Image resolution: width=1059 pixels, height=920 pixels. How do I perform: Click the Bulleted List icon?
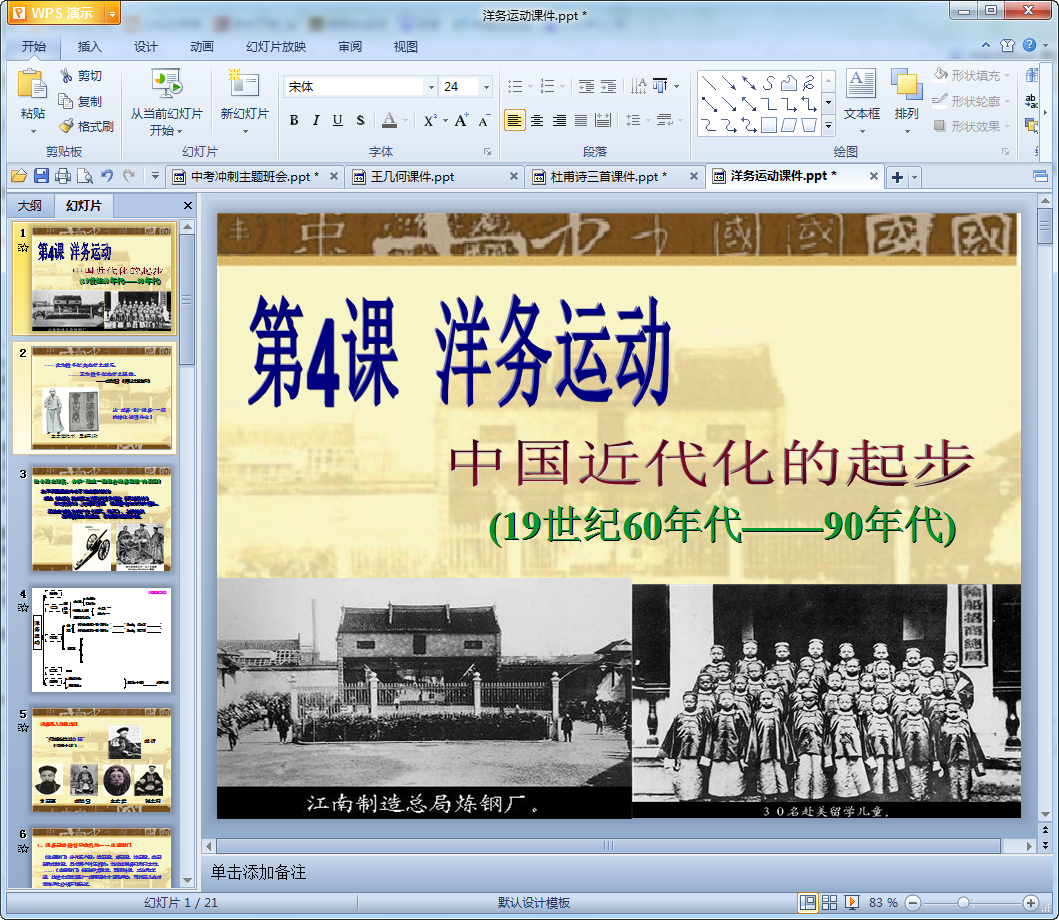pos(515,86)
